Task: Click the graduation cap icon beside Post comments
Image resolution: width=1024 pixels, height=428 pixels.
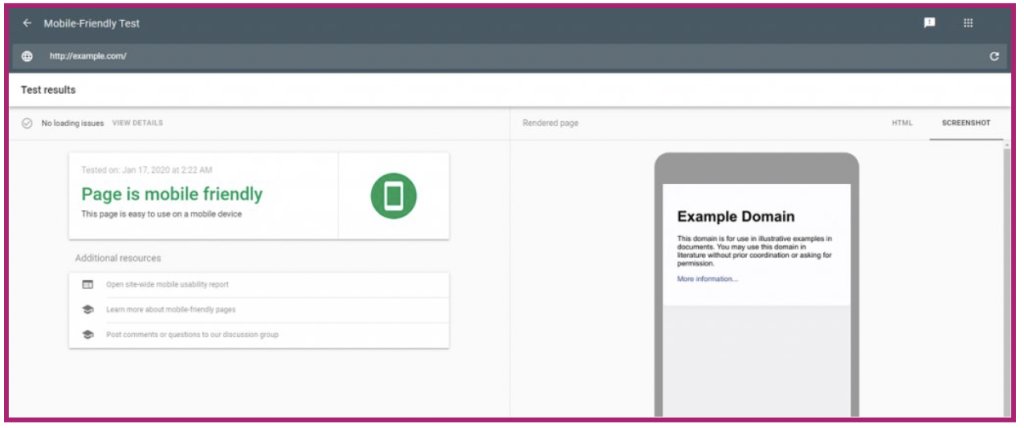Action: 88,334
